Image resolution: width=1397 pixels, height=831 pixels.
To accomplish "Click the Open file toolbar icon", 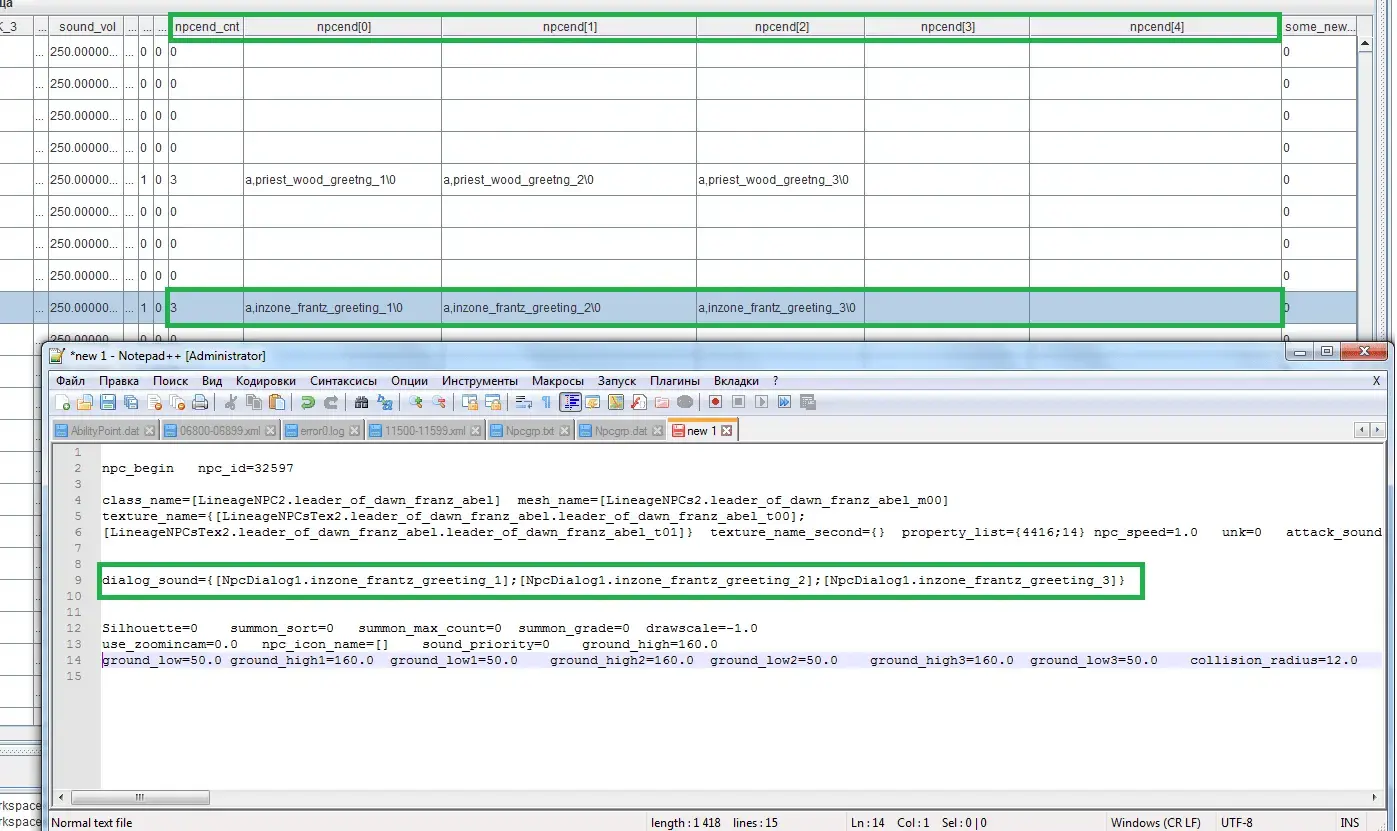I will pos(84,402).
